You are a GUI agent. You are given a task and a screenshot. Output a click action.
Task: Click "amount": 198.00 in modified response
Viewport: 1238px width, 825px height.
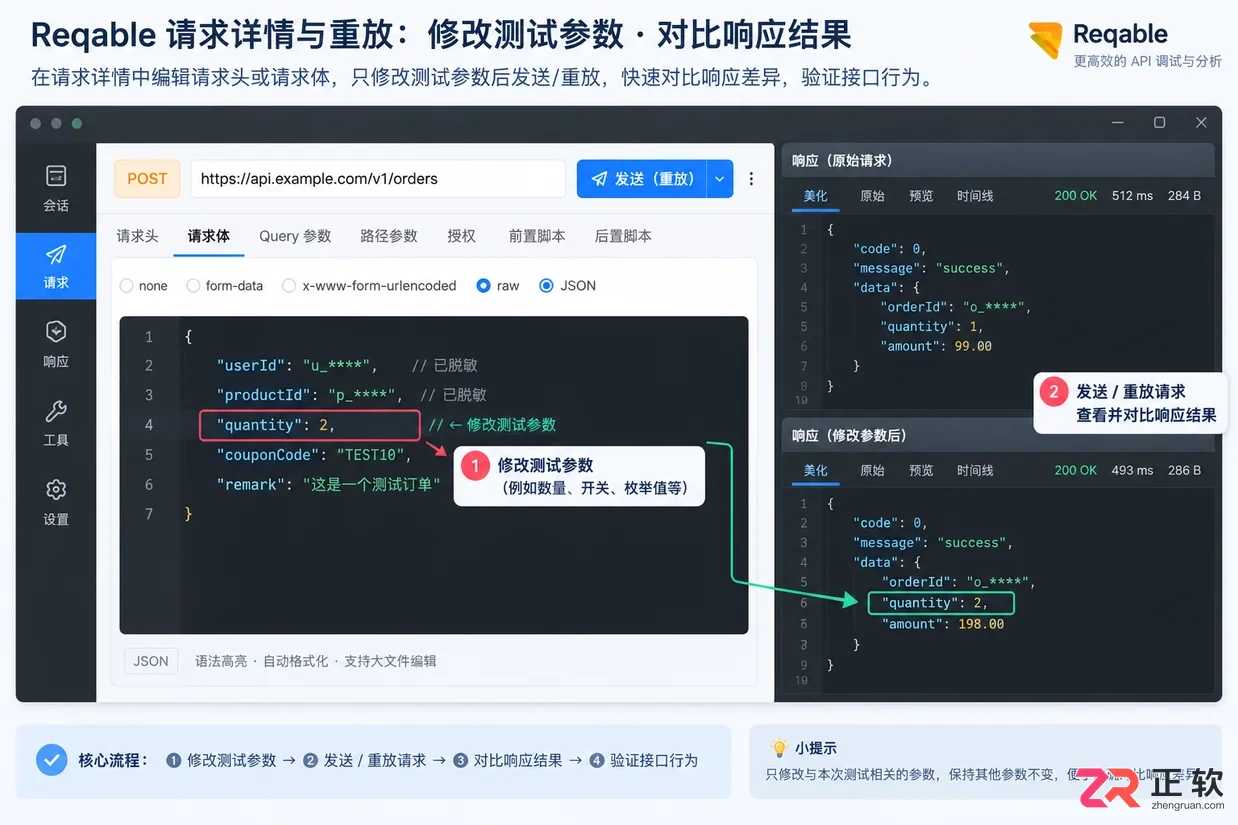point(942,624)
